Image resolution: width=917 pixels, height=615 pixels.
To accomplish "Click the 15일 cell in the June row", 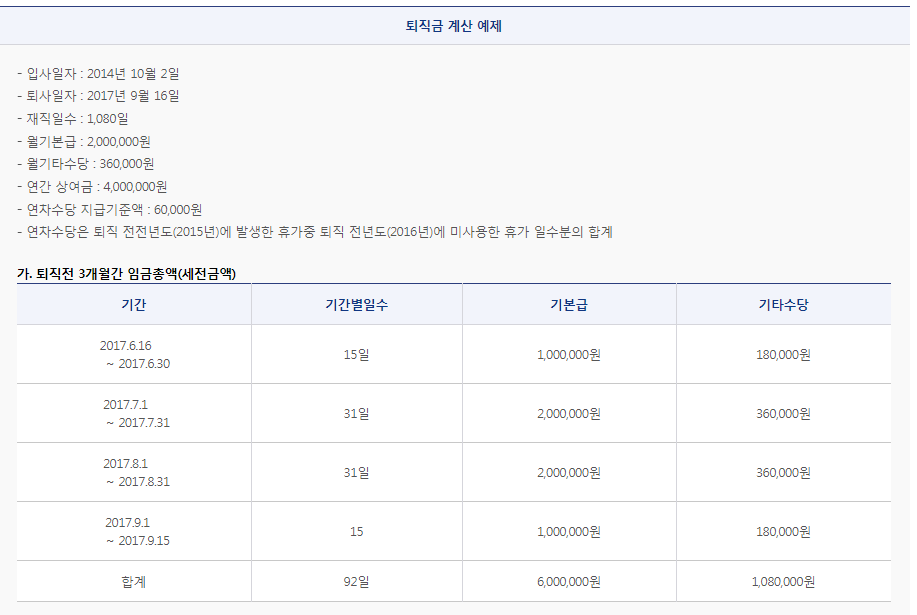I will pos(357,355).
